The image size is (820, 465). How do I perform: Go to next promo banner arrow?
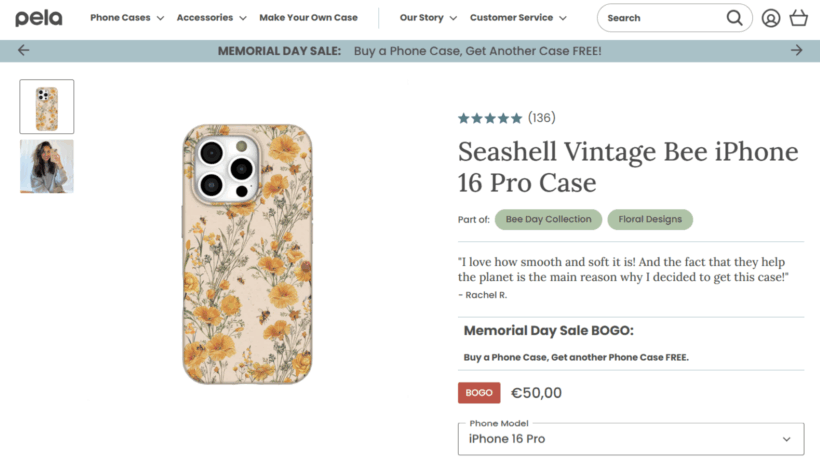pyautogui.click(x=796, y=50)
